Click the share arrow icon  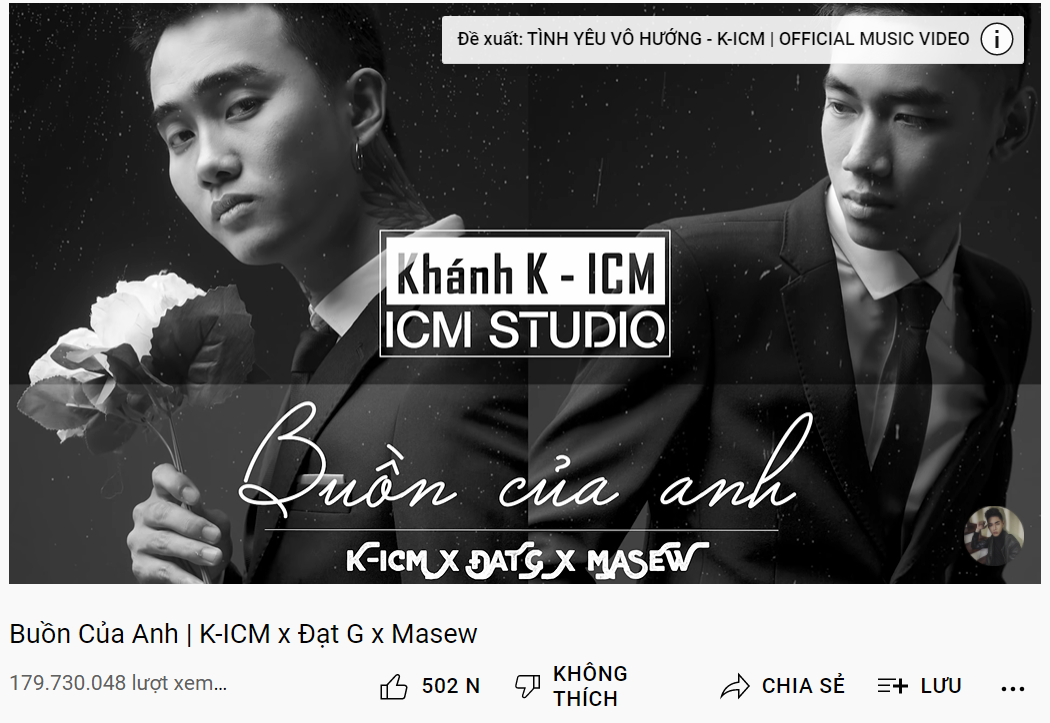click(x=735, y=686)
